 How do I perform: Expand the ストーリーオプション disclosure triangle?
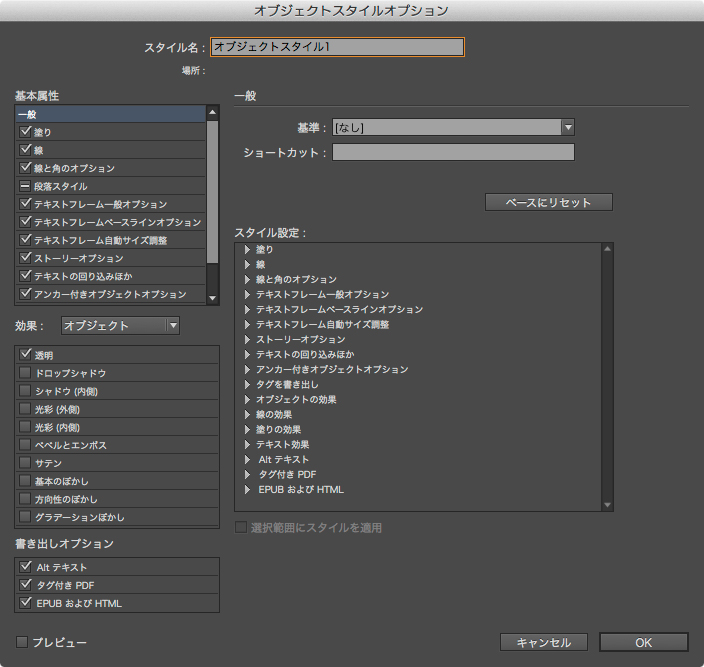247,339
